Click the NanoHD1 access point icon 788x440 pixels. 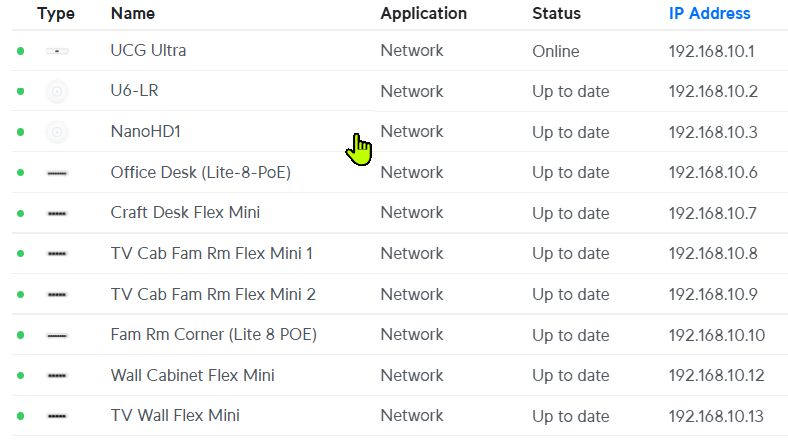pyautogui.click(x=57, y=132)
